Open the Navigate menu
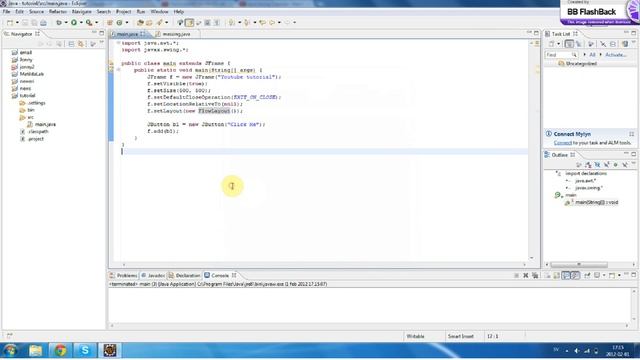 click(82, 12)
